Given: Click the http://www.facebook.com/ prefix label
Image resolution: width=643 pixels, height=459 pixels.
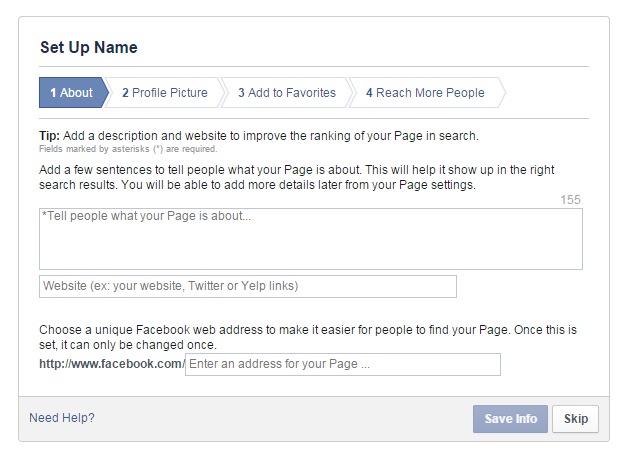Looking at the screenshot, I should (x=112, y=364).
